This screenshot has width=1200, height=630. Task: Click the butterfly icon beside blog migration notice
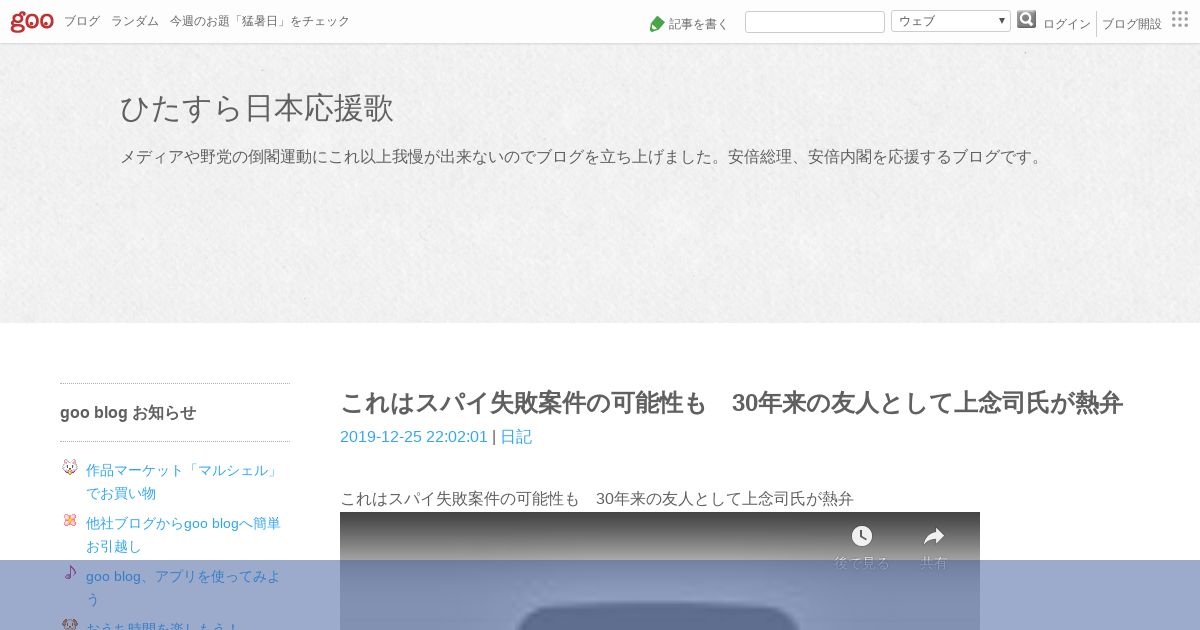[x=70, y=520]
